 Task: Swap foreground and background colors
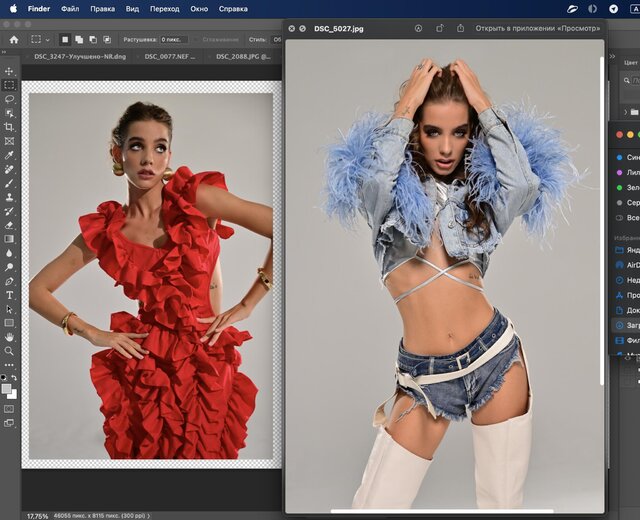tap(14, 378)
